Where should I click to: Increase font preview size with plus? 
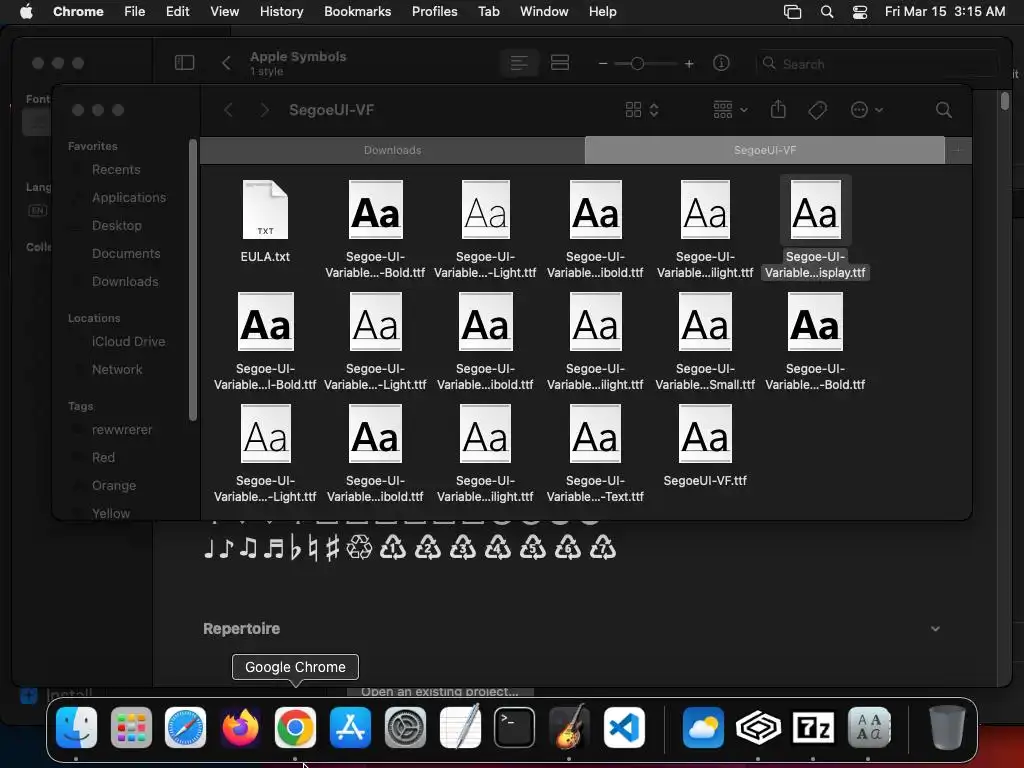click(x=689, y=63)
